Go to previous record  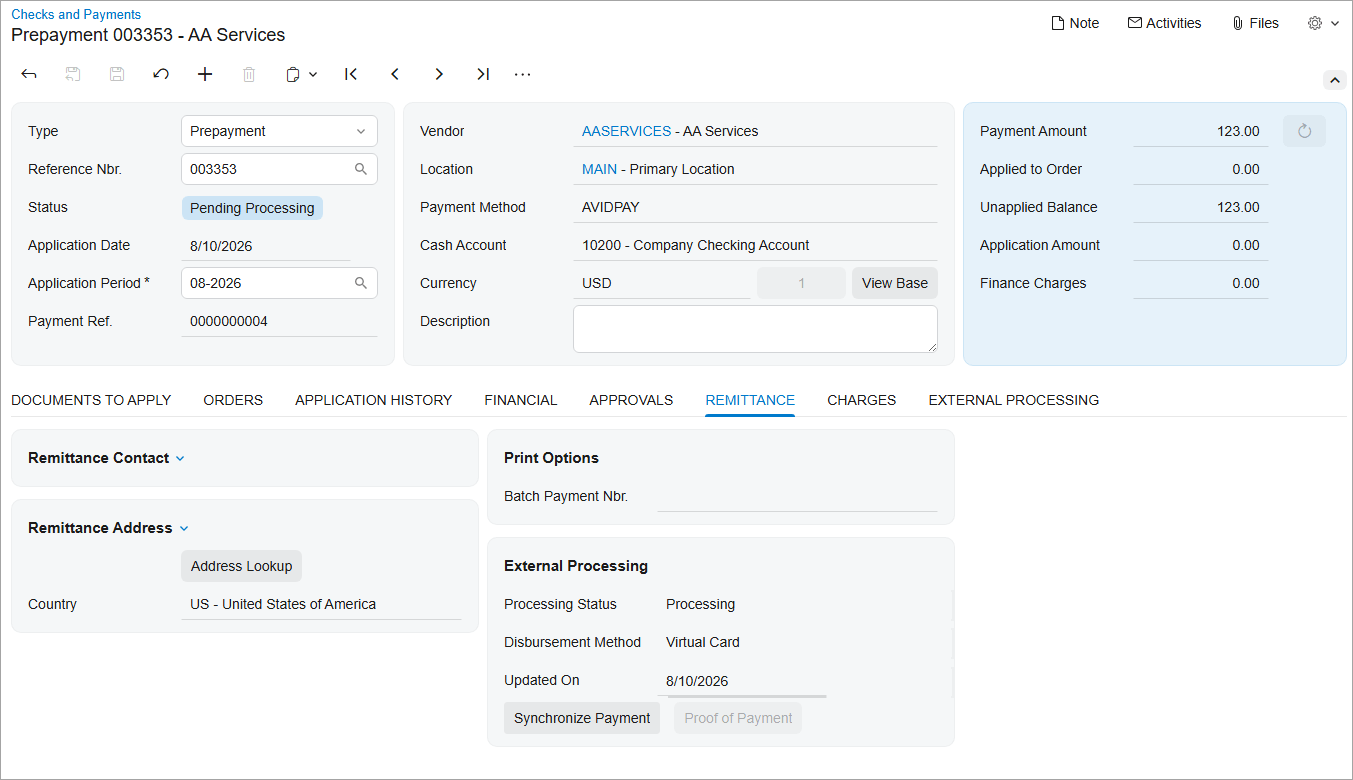tap(395, 74)
